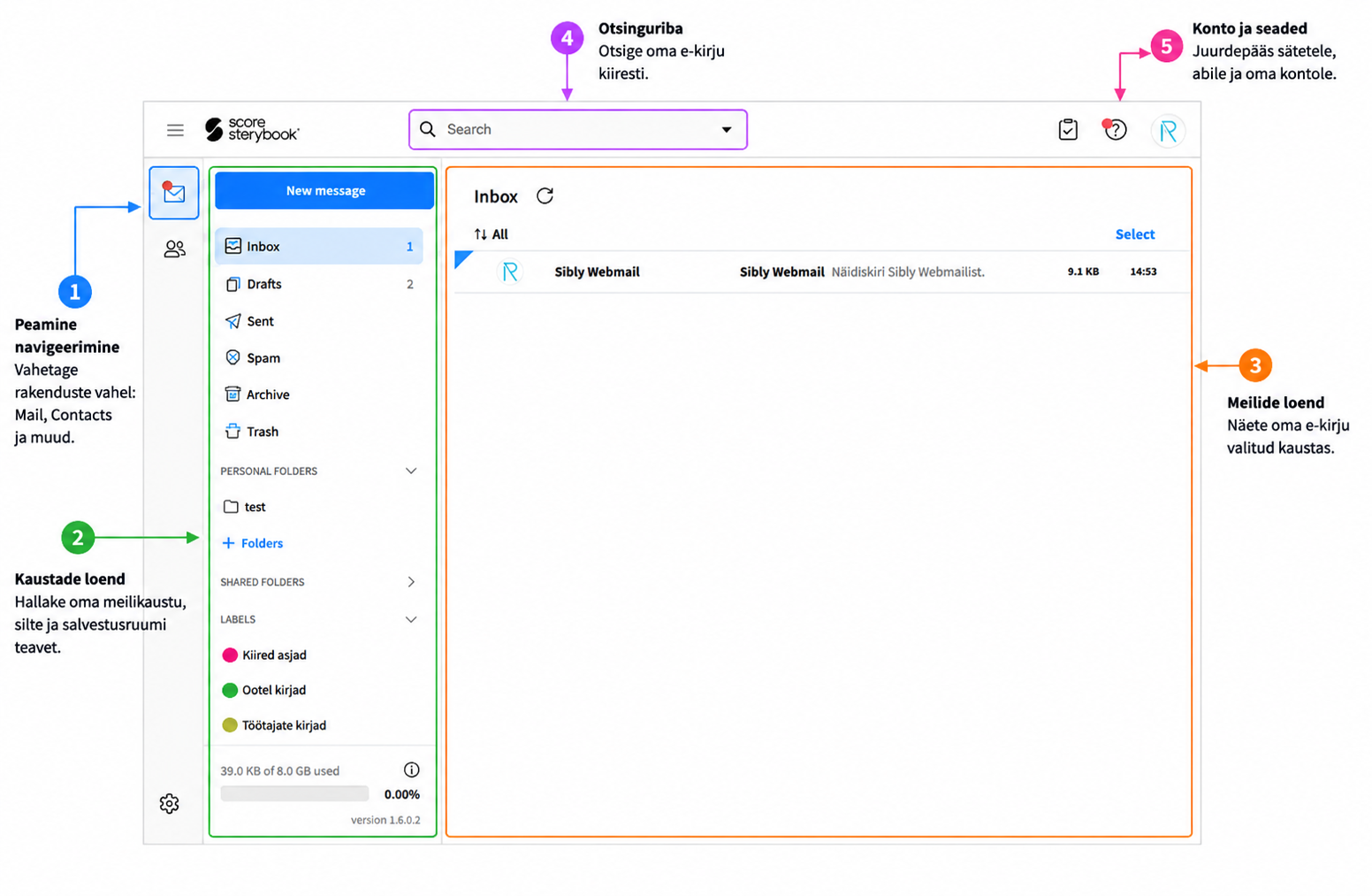
Task: Click the Spam folder icon
Action: click(232, 357)
